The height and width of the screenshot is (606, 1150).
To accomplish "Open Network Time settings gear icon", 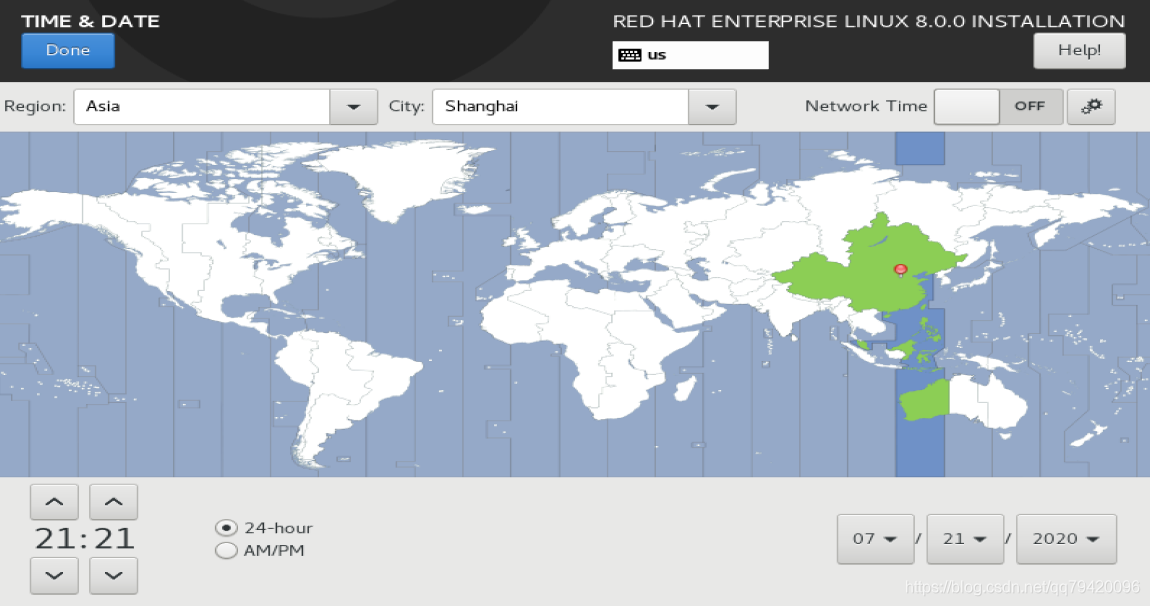I will tap(1091, 107).
